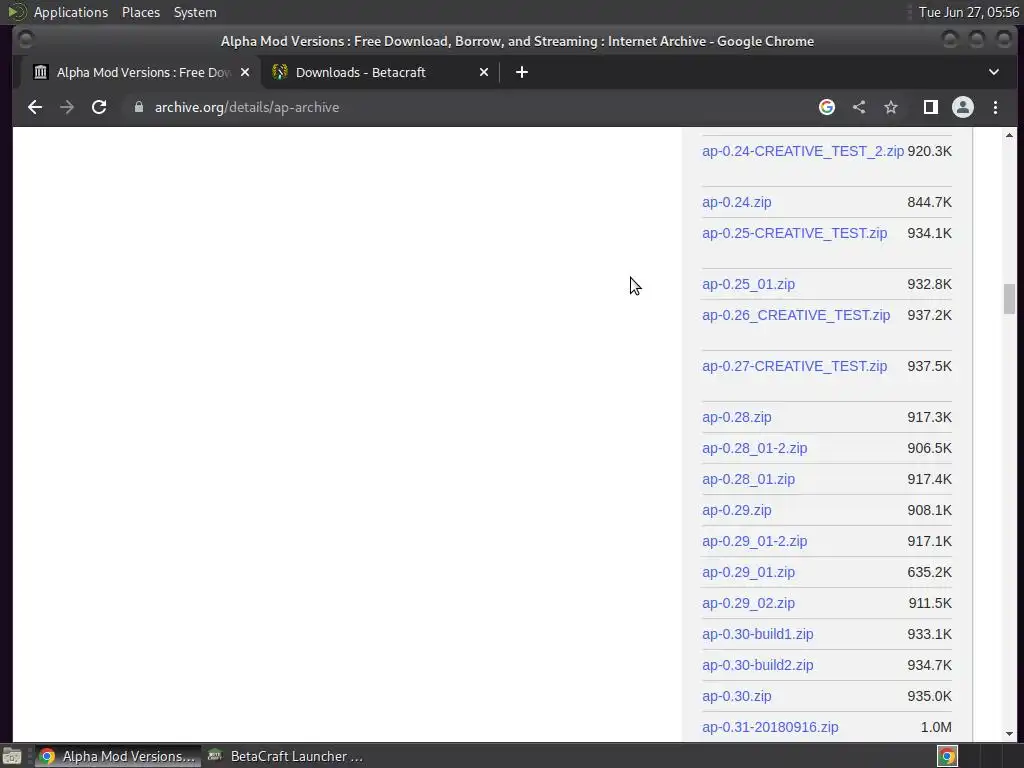Click the show desktop icon in taskbar
Screen dimensions: 1024x768
point(12,756)
